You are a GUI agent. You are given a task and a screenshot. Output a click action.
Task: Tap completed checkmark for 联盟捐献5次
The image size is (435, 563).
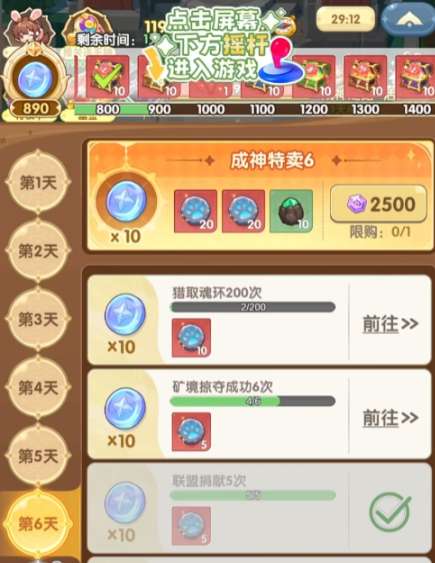point(390,512)
